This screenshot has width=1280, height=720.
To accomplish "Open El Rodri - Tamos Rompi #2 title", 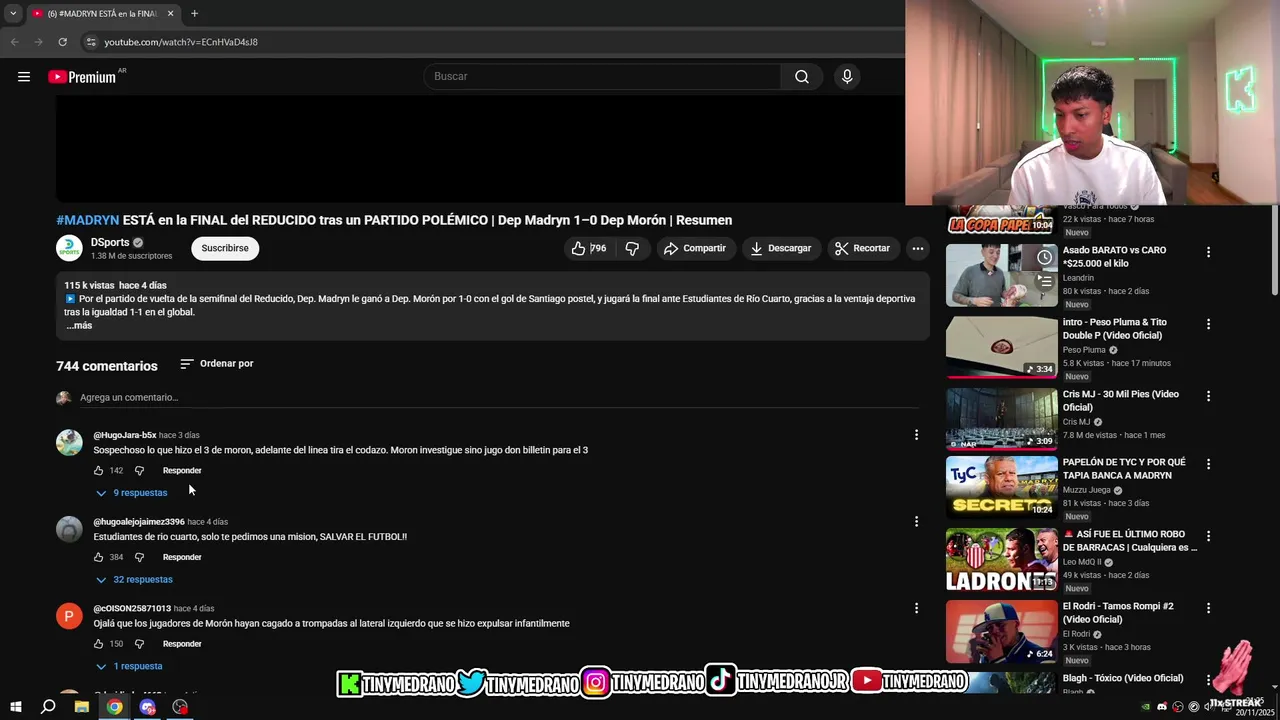I will 1118,613.
